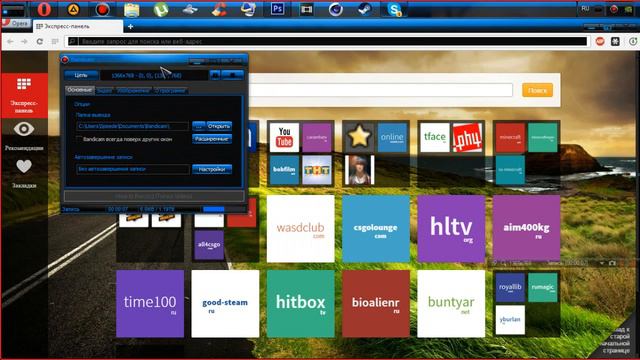The image size is (640, 360).
Task: Click the dark extension icon next to adblock
Action: click(615, 41)
